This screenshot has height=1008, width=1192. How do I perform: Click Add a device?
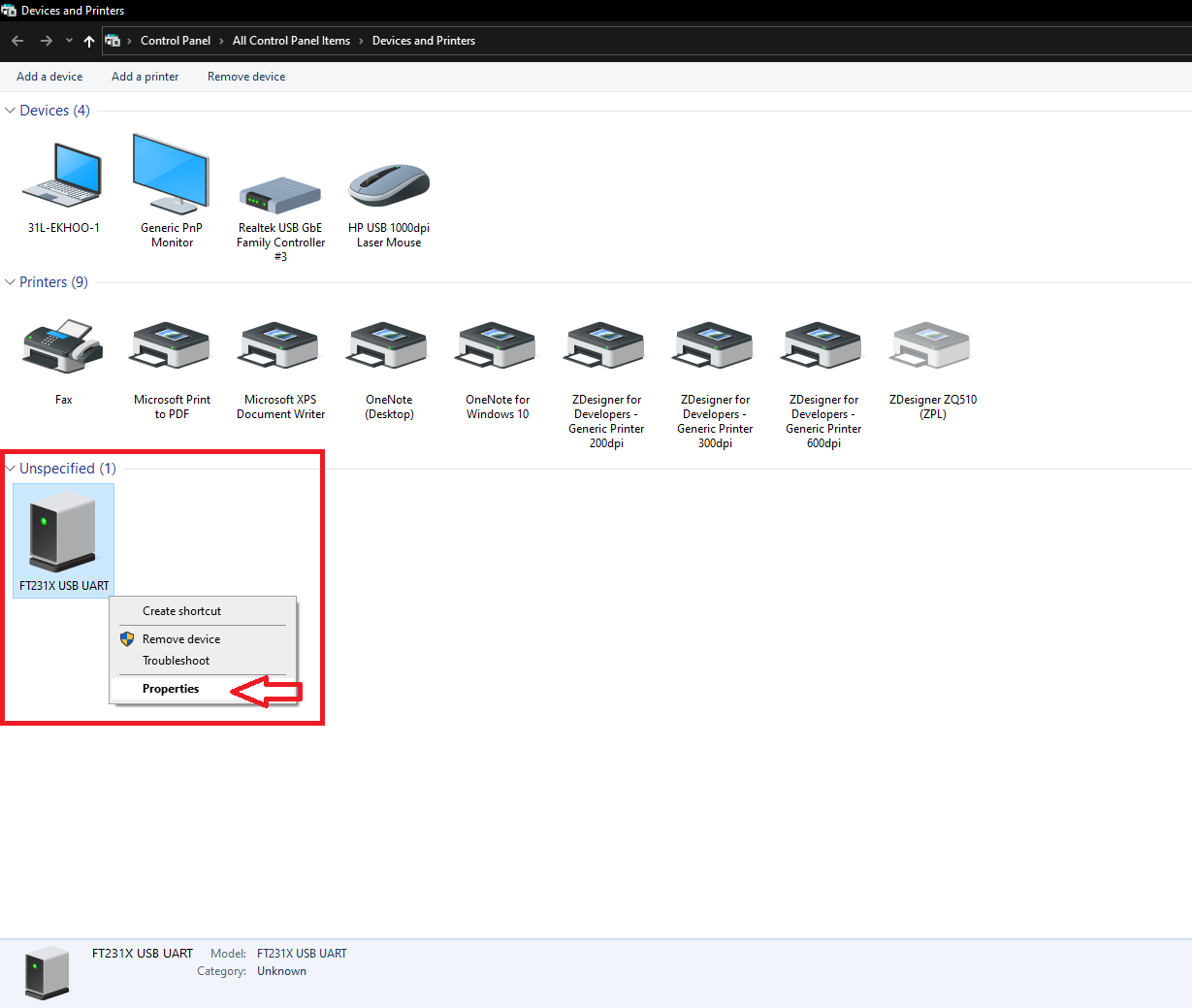[x=48, y=76]
